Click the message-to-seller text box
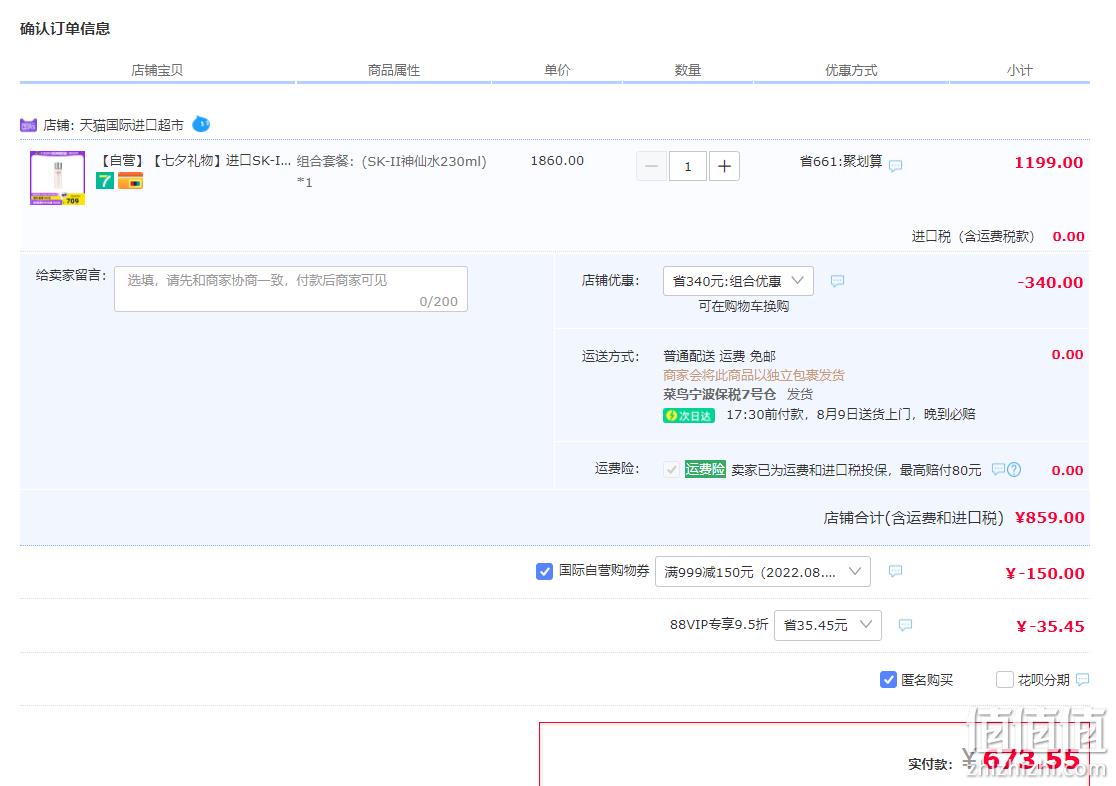Screen dimensions: 1116x786 click(290, 289)
